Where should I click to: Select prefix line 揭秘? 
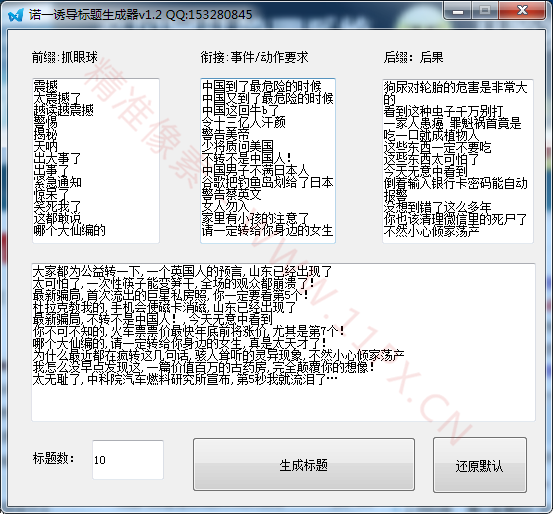pyautogui.click(x=45, y=134)
